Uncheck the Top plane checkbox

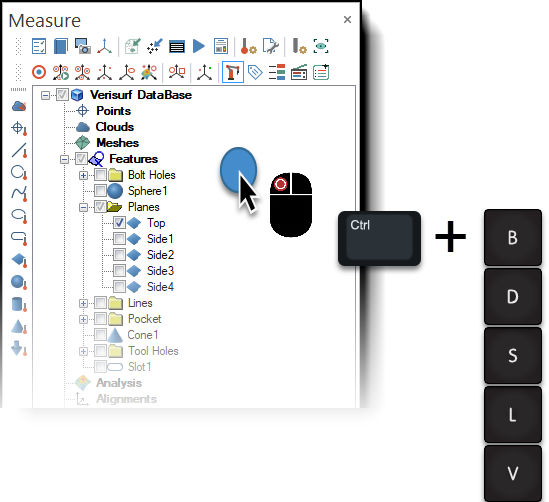(x=119, y=223)
